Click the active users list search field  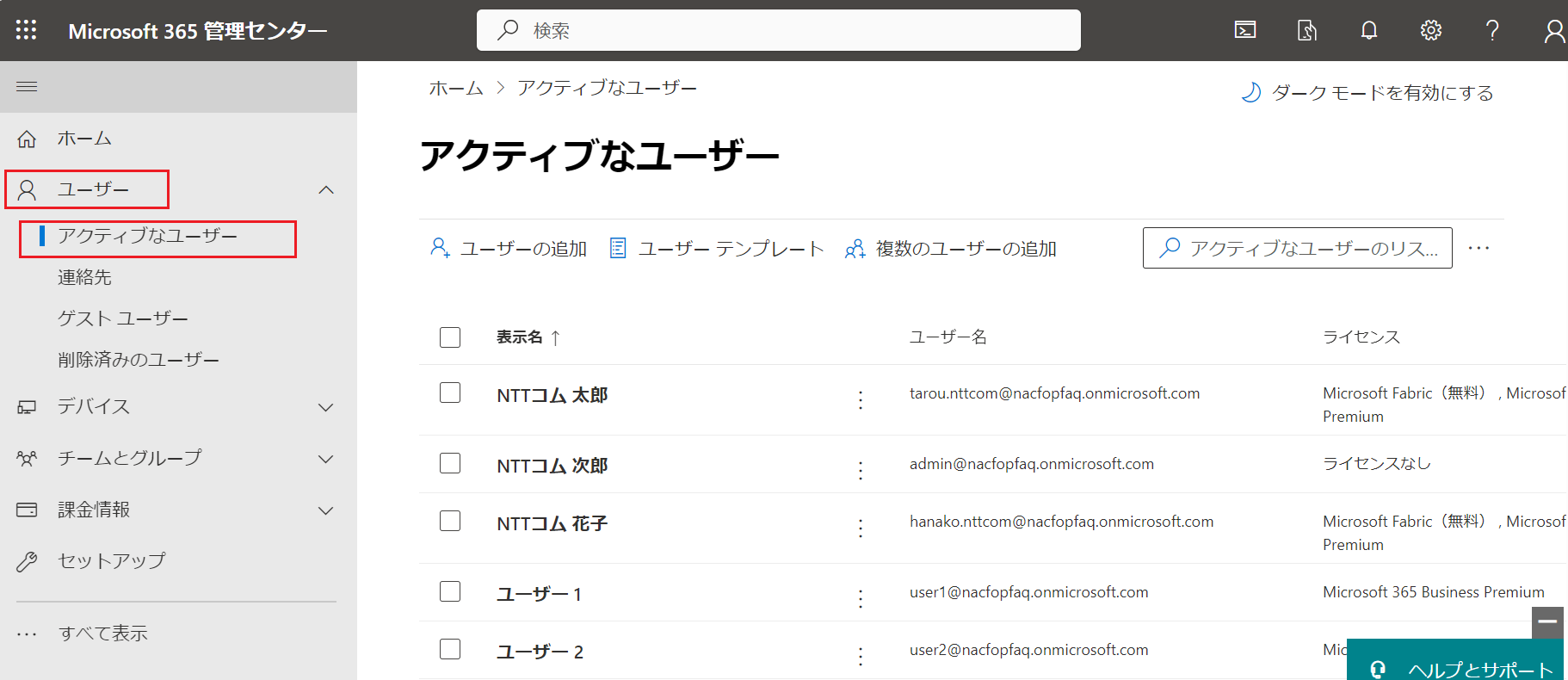(1298, 248)
